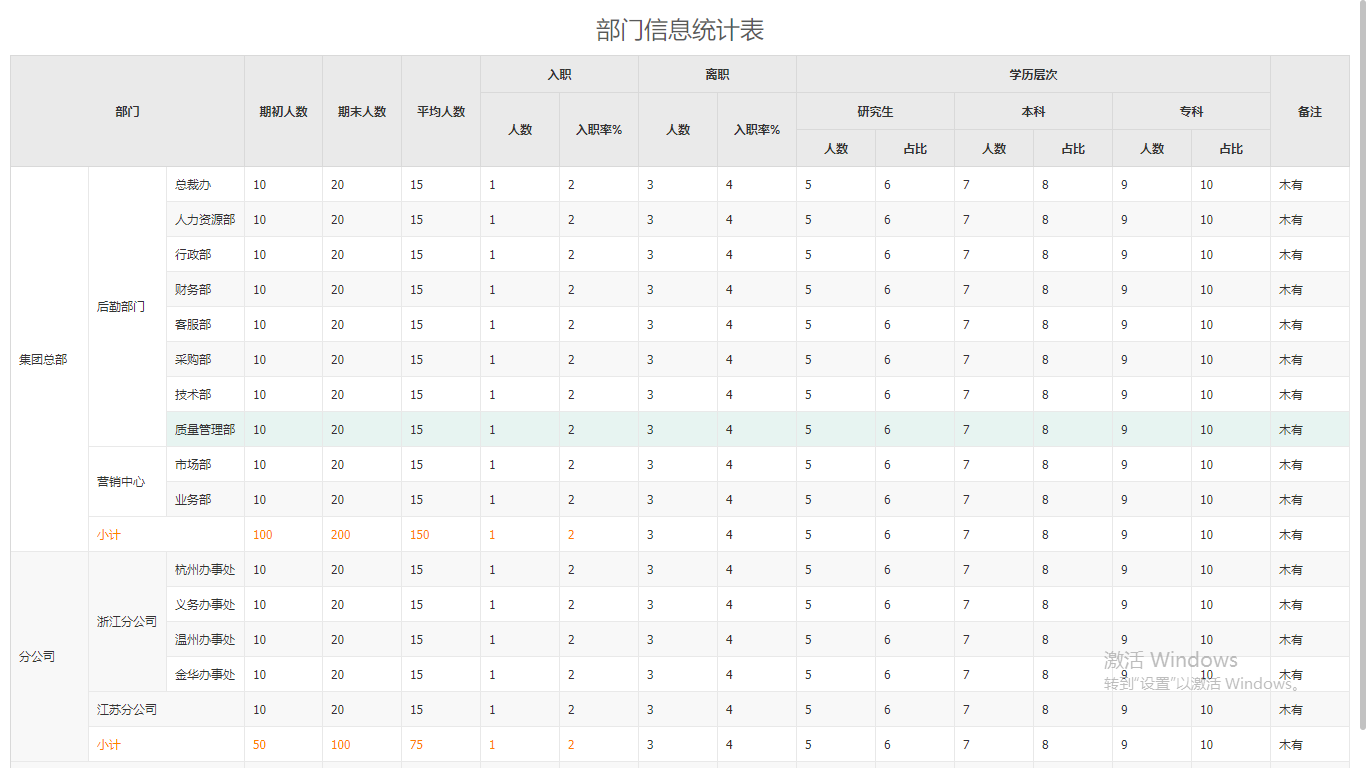
Task: Select the 平均人数 header cell
Action: 441,111
